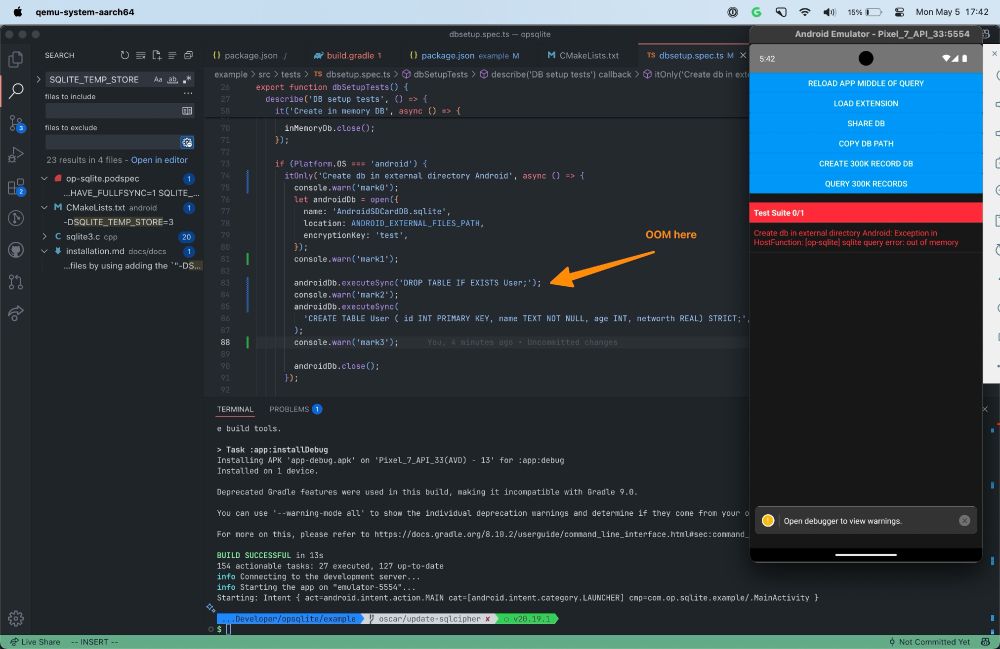Collapse the op-sqlite.podspec results
Image resolution: width=1000 pixels, height=649 pixels.
point(44,179)
